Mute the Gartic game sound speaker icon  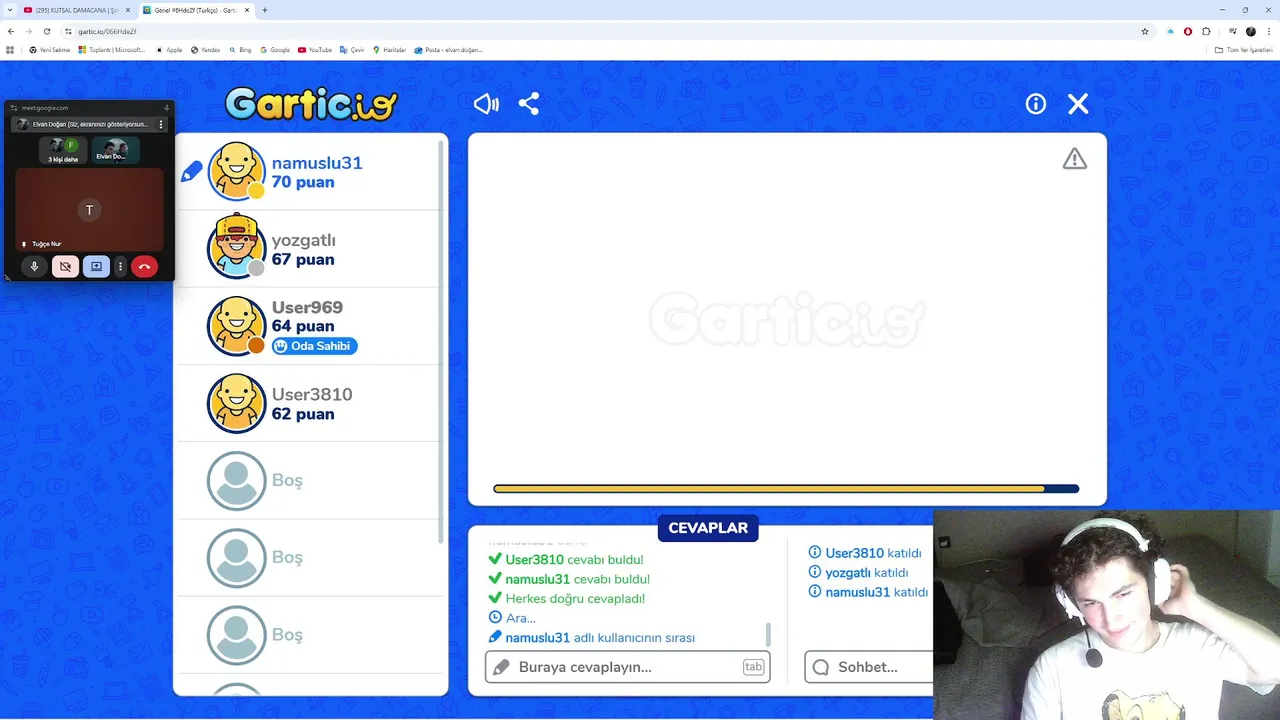tap(486, 104)
